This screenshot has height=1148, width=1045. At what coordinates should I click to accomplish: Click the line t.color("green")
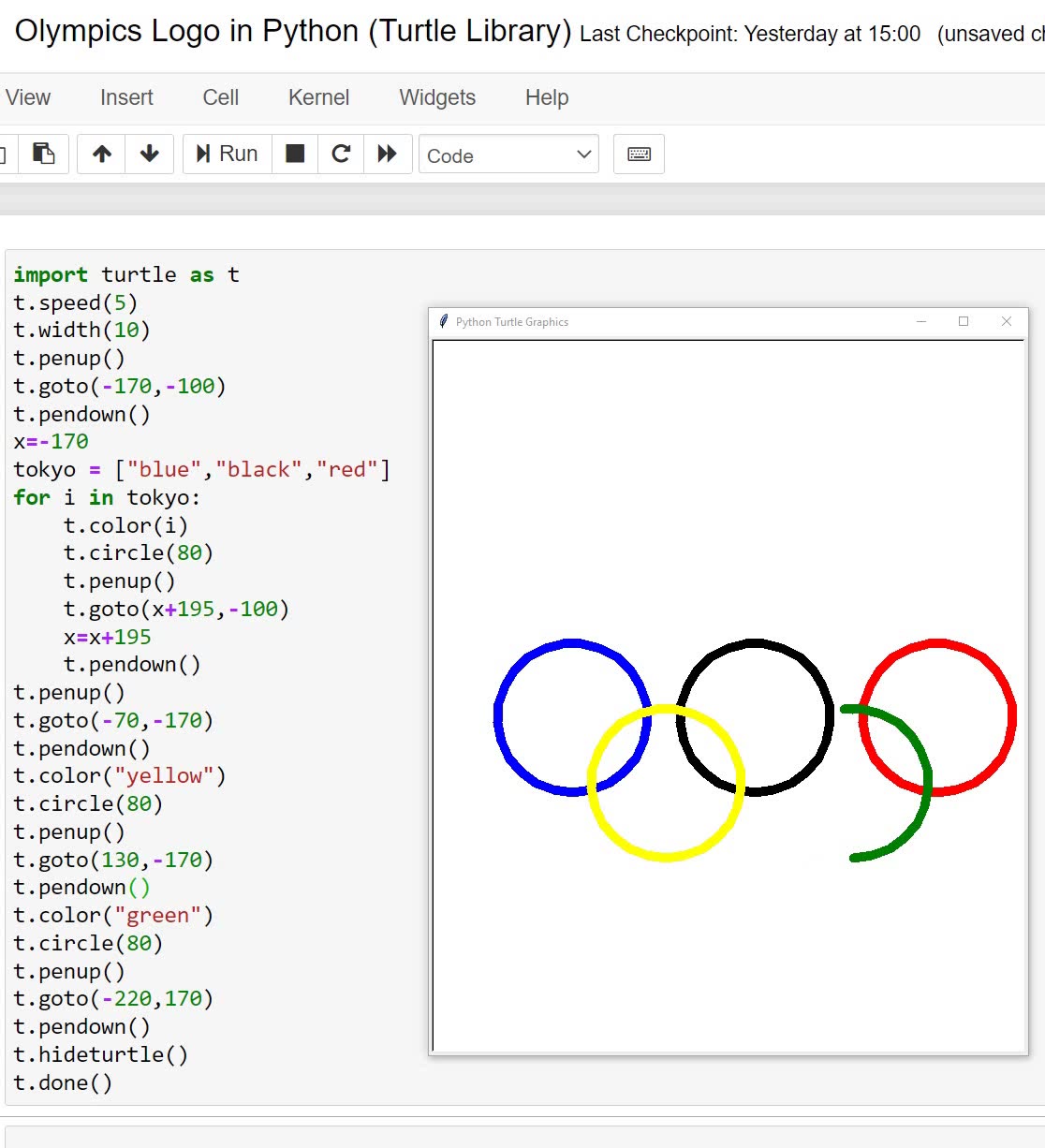tap(113, 915)
